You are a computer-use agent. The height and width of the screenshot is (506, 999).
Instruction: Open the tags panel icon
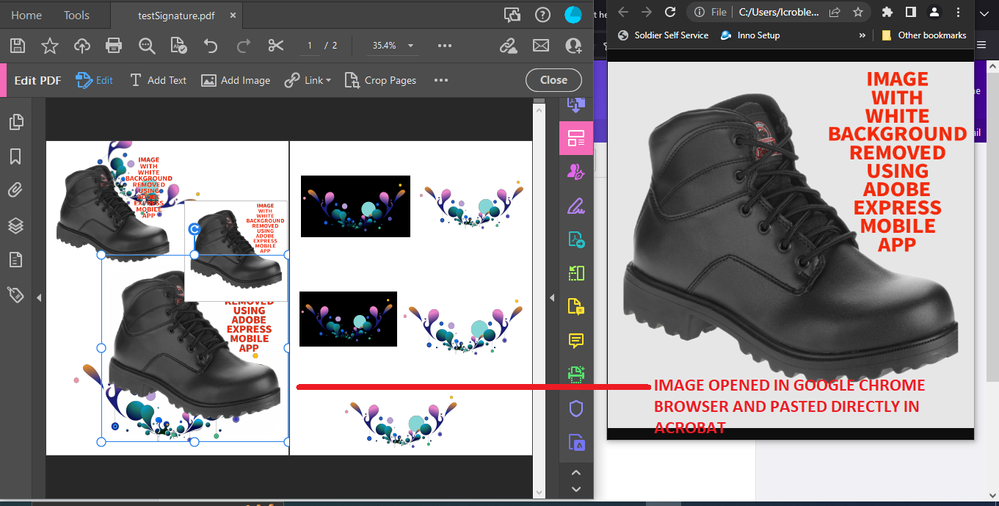coord(16,294)
